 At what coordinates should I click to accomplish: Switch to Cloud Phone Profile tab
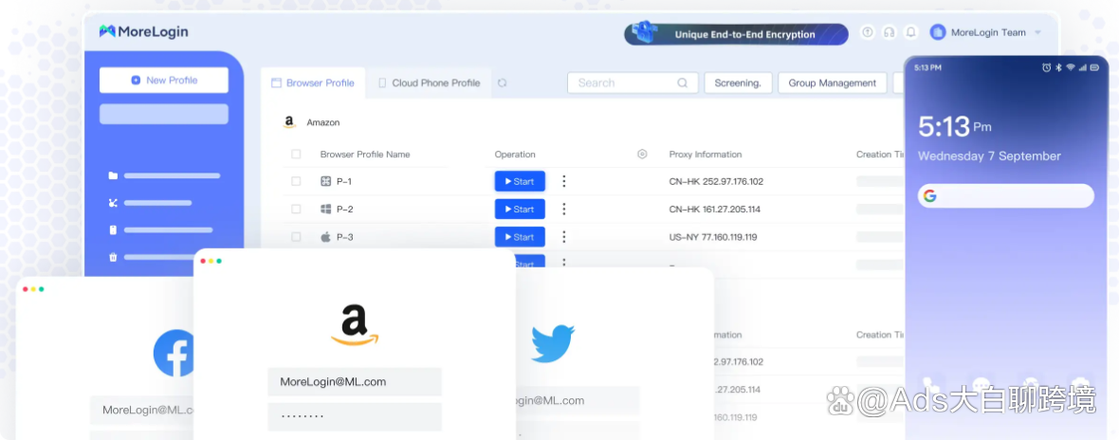click(x=428, y=83)
